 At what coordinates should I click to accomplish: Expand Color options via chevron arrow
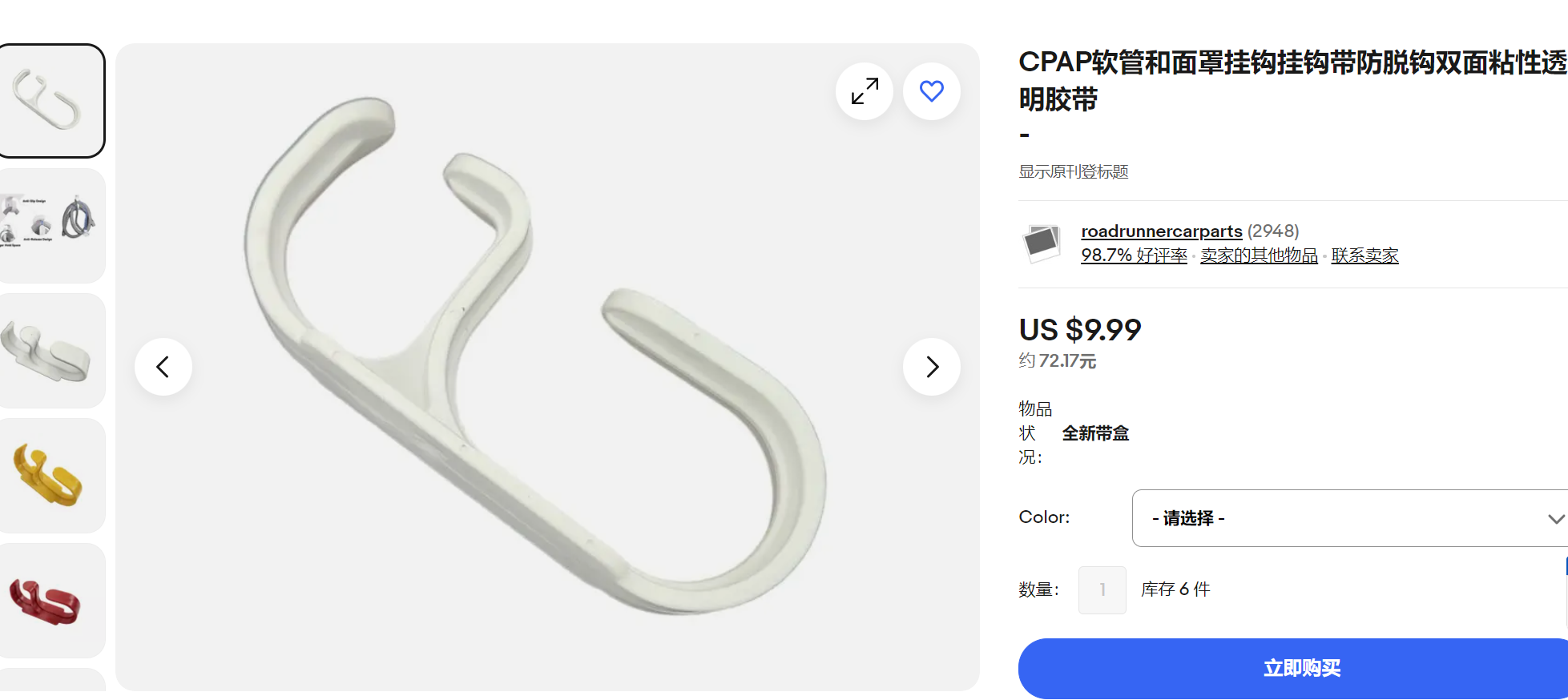pyautogui.click(x=1556, y=519)
